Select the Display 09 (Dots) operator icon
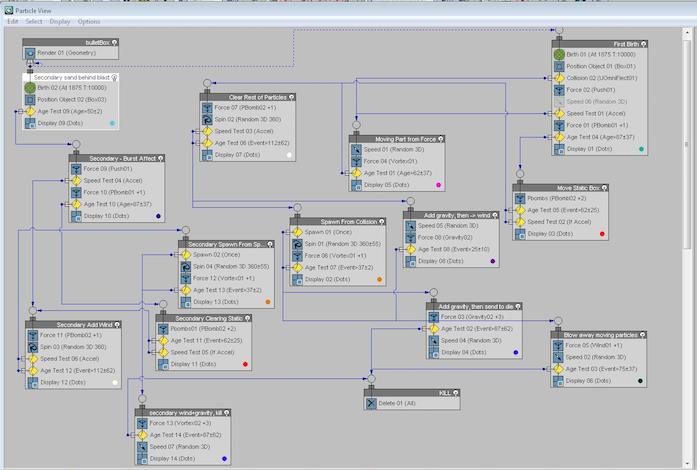This screenshot has width=697, height=470. 30,123
